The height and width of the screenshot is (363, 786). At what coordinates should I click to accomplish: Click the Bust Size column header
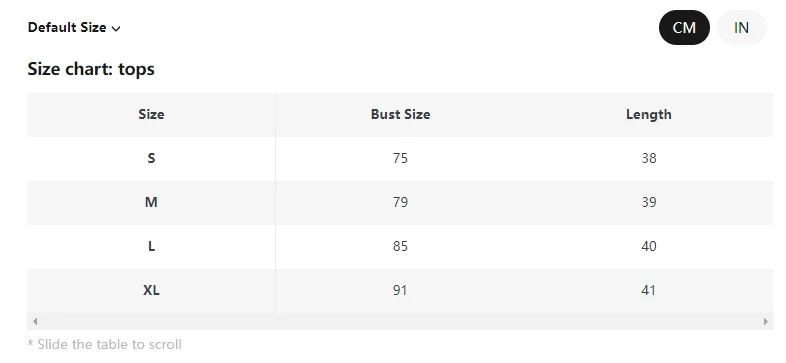[x=400, y=114]
